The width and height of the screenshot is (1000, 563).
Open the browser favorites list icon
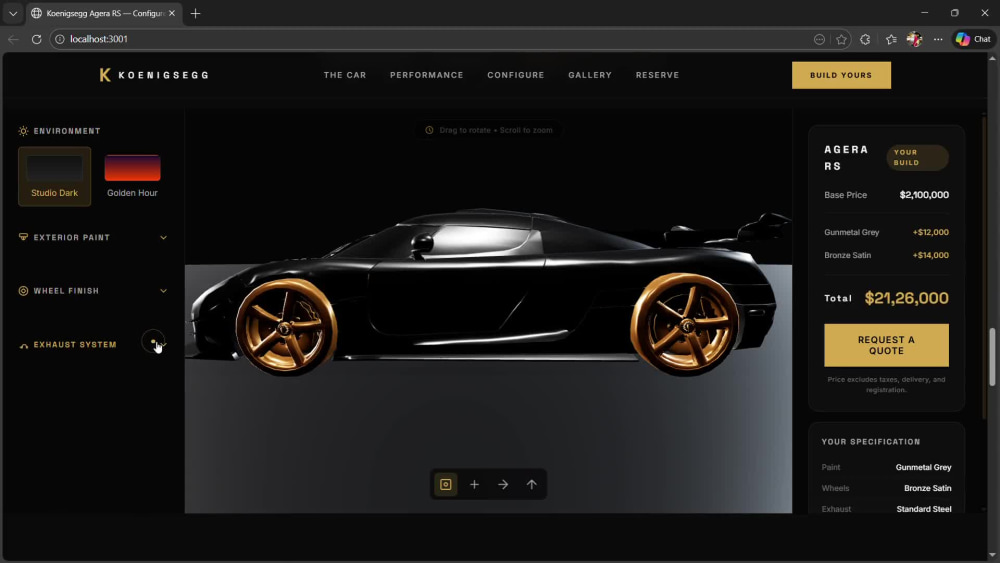tap(891, 39)
